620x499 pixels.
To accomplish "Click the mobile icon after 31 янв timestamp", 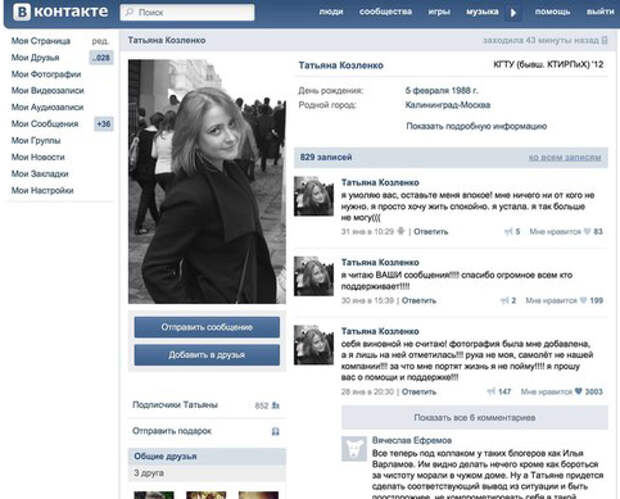I will click(x=401, y=231).
